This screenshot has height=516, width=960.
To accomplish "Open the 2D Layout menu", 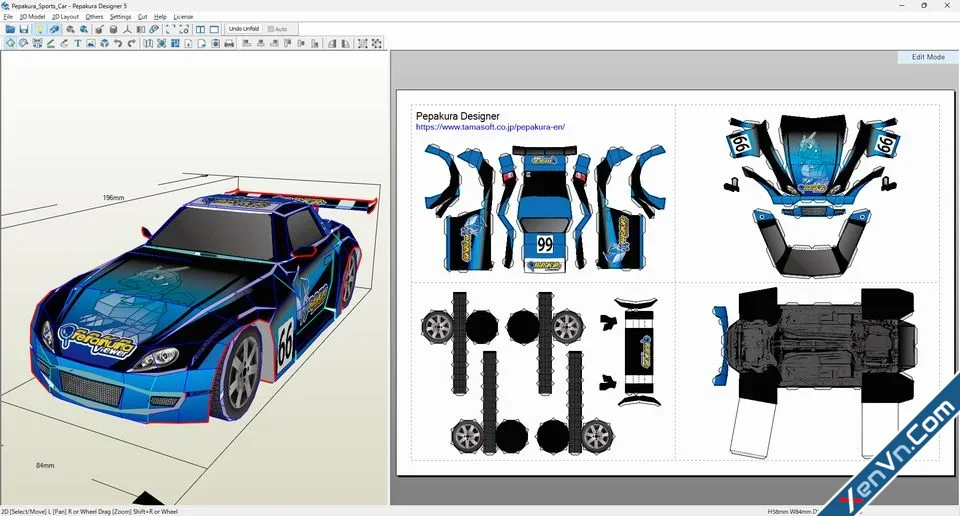I will coord(66,17).
